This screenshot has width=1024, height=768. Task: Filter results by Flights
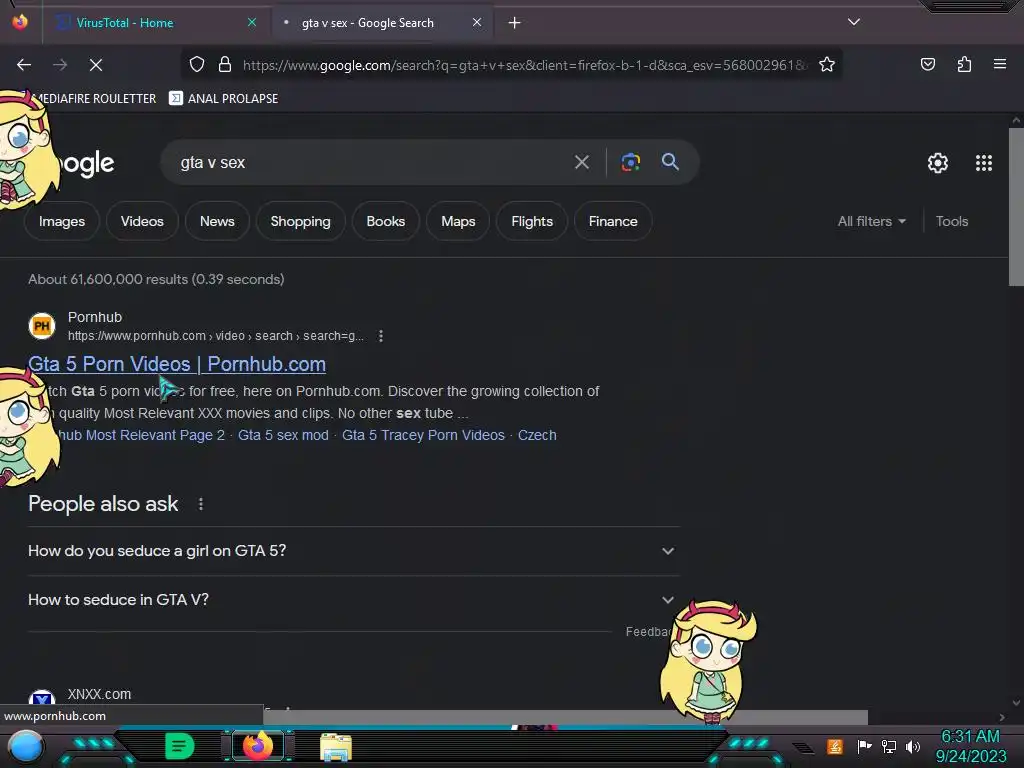tap(532, 221)
